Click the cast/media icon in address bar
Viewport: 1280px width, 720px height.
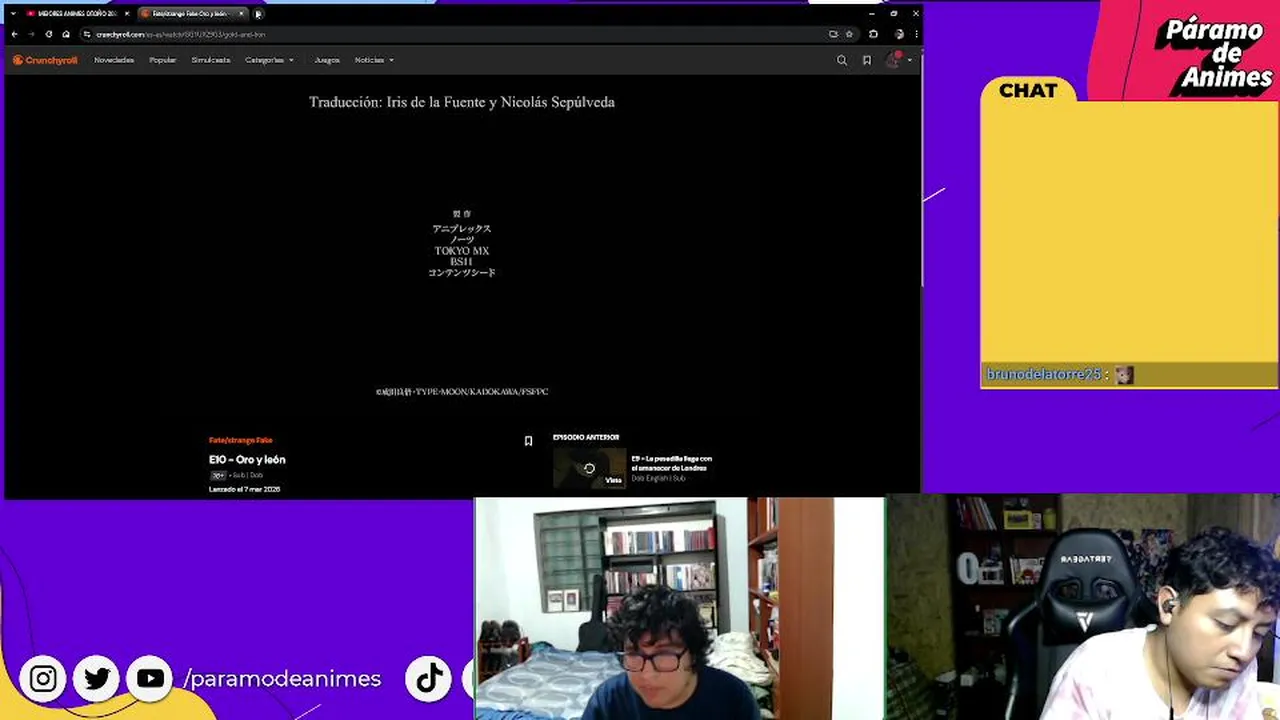click(x=833, y=34)
